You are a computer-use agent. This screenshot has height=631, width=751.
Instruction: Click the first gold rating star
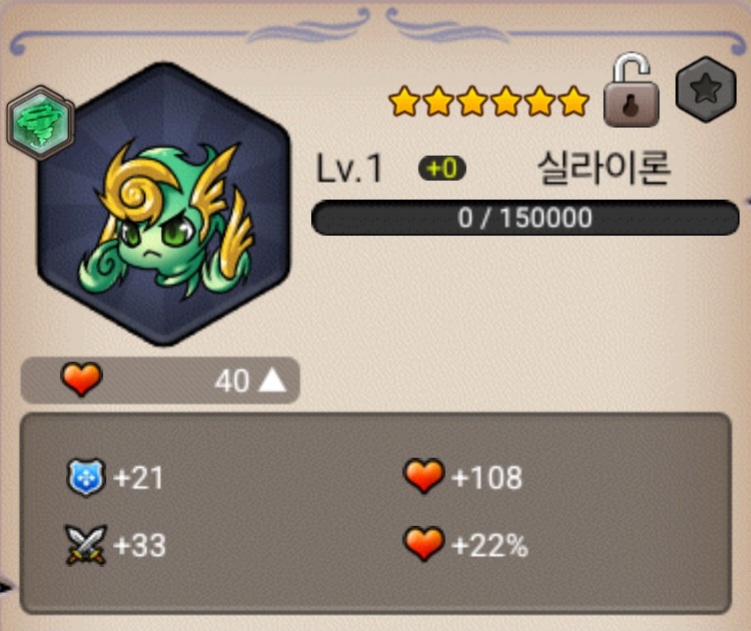pos(405,102)
